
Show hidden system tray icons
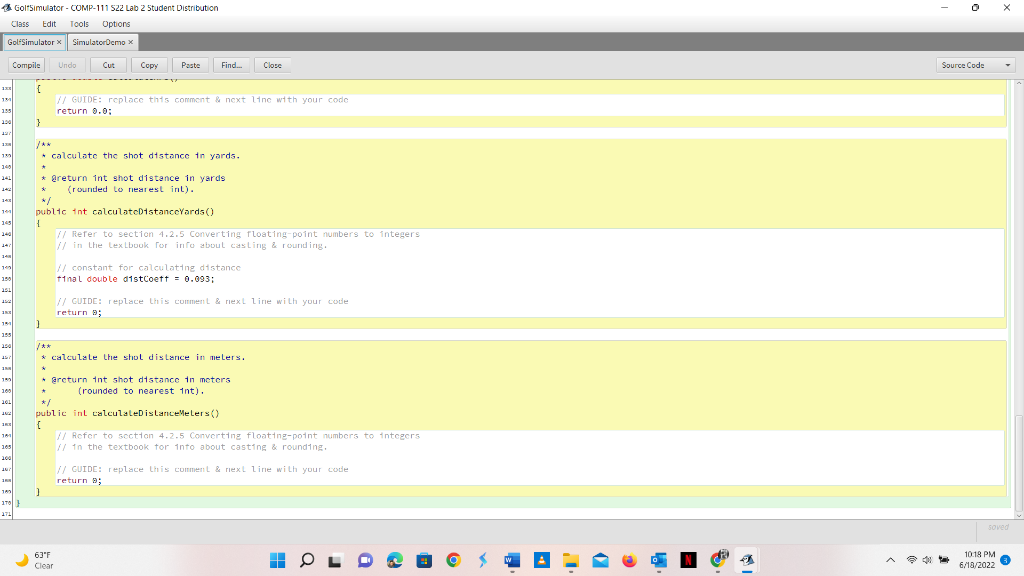click(890, 560)
